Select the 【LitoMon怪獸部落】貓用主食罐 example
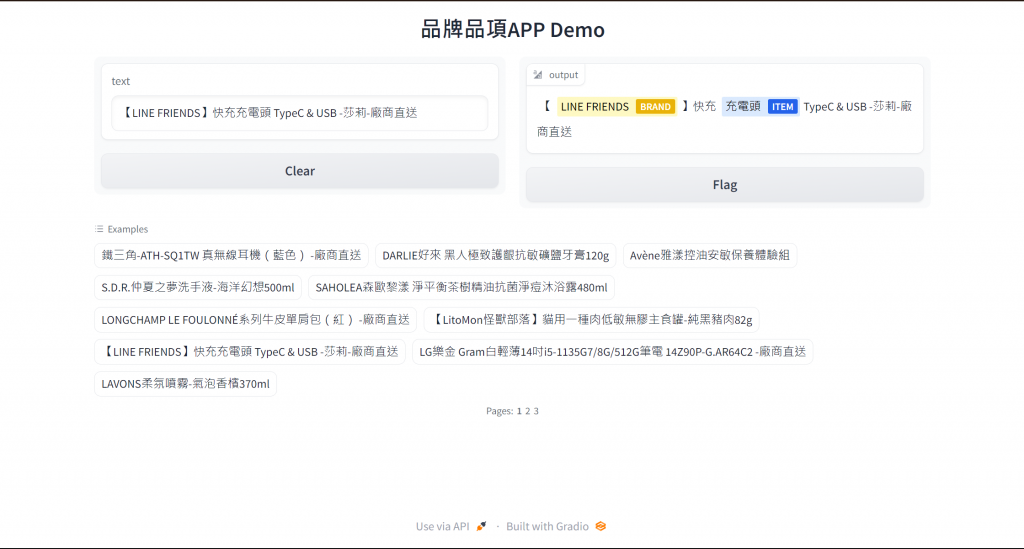The image size is (1024, 549). pyautogui.click(x=592, y=320)
